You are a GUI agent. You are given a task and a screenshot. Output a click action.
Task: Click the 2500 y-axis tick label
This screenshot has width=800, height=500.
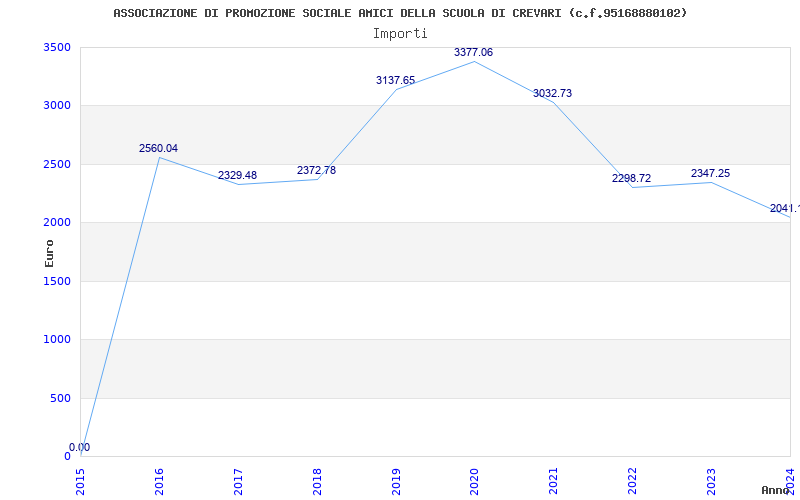57,164
